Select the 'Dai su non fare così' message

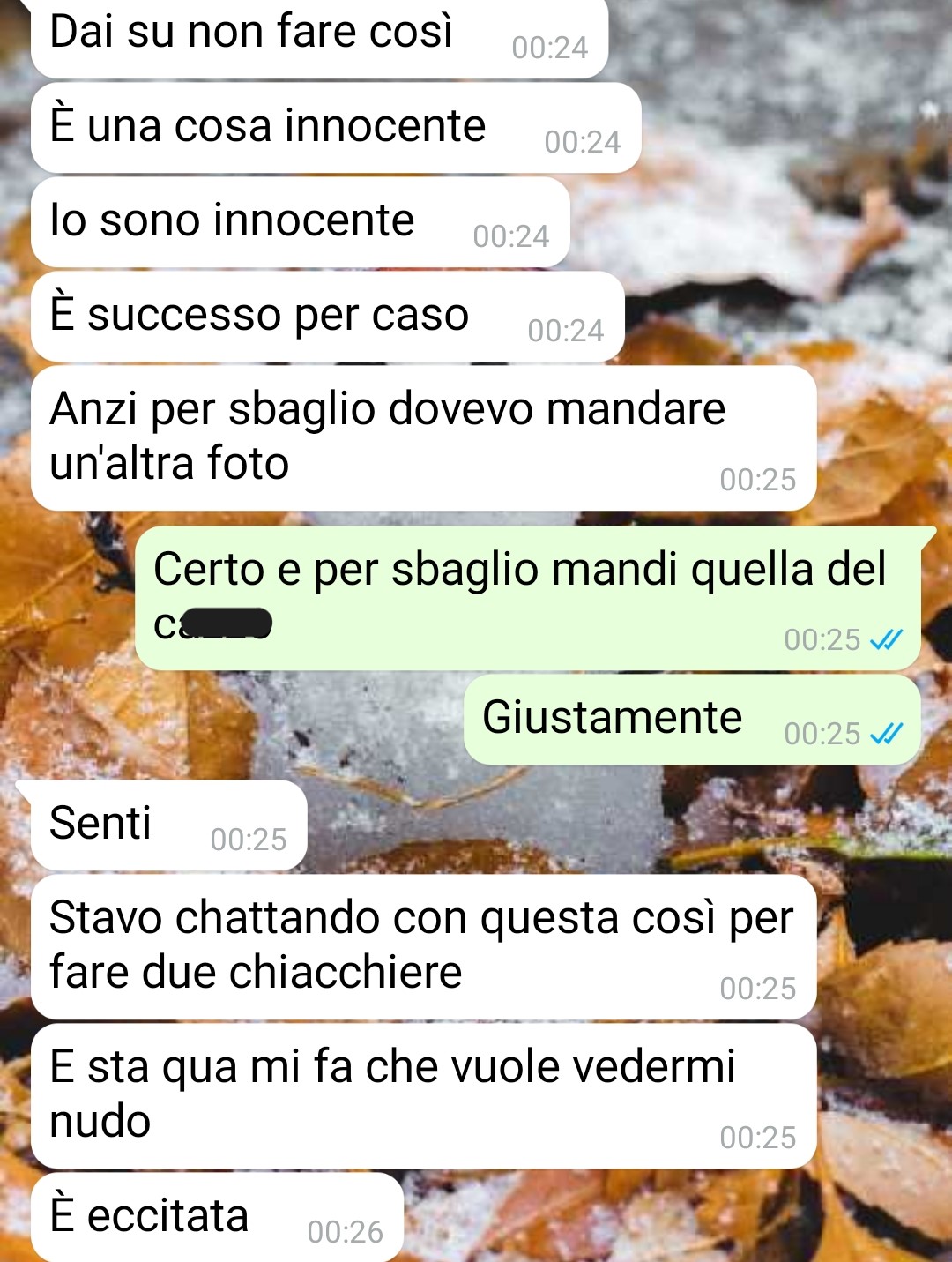click(319, 36)
